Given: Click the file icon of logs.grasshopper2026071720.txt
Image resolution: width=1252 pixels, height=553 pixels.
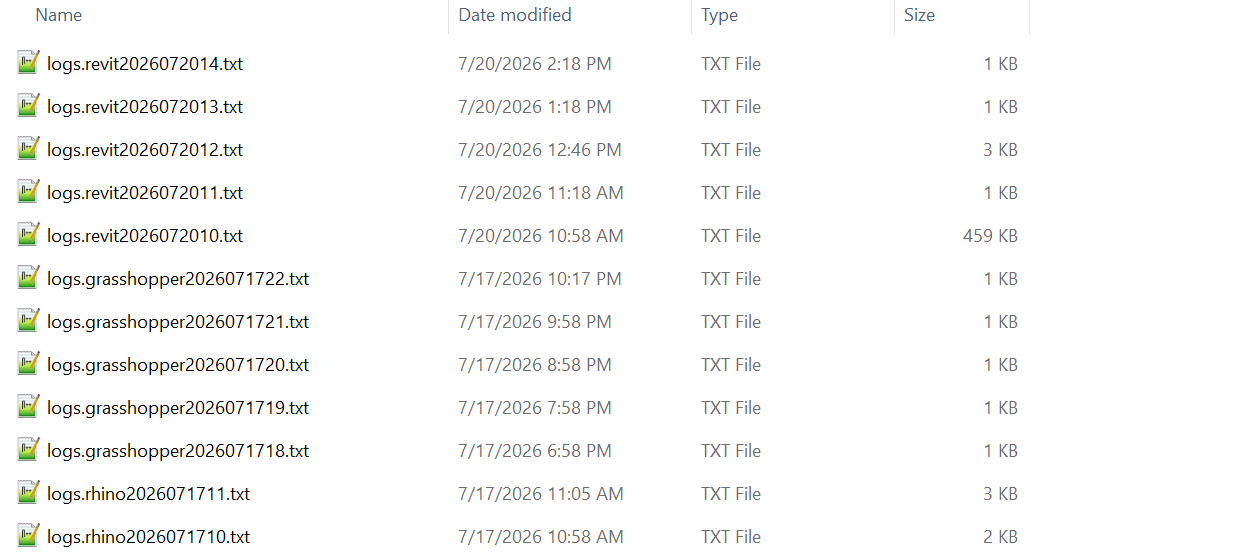Looking at the screenshot, I should (28, 364).
